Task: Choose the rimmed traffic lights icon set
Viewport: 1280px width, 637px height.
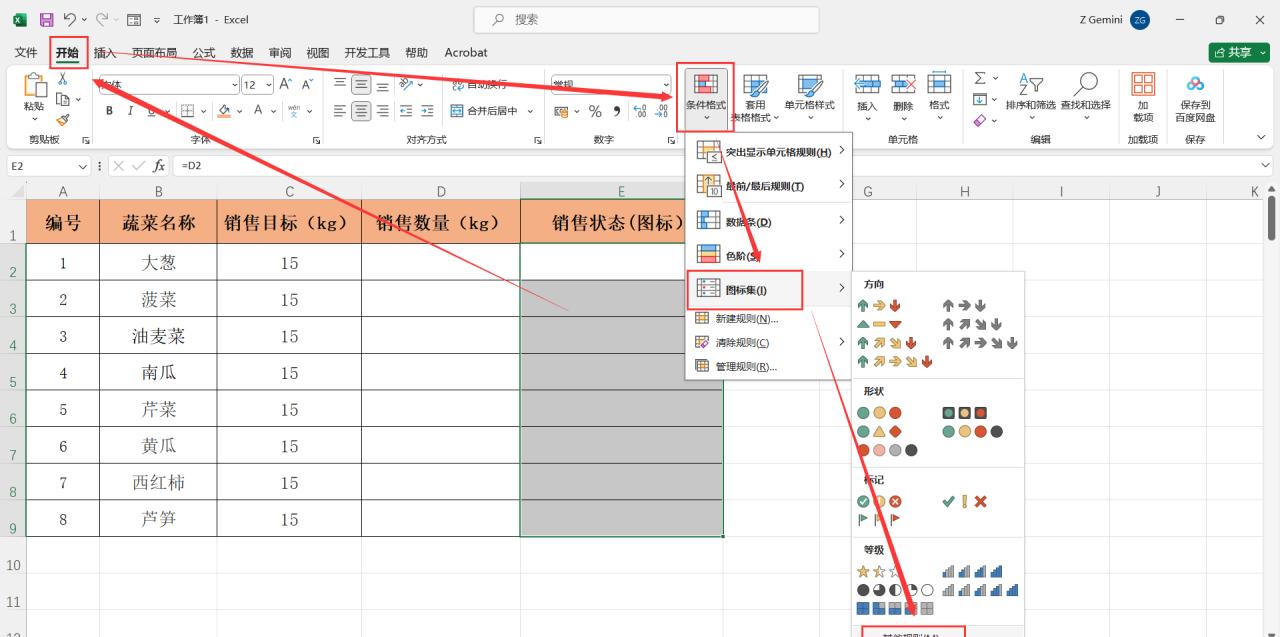Action: (965, 412)
